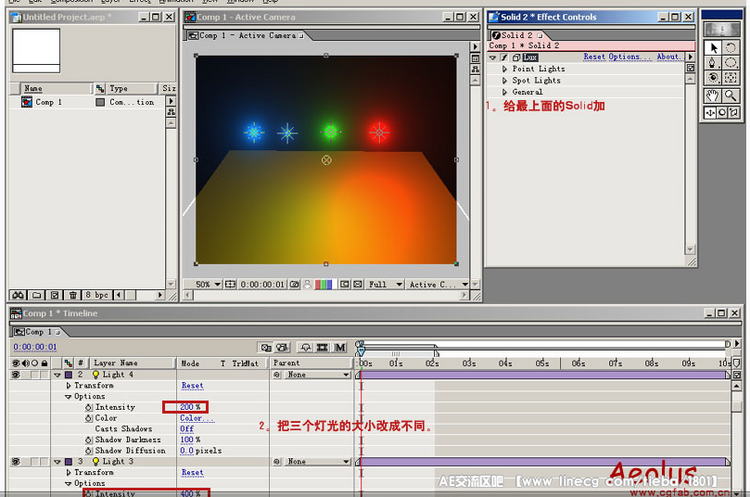Hide the Light 4 layer eye toggle
Image resolution: width=750 pixels, height=497 pixels.
tap(16, 375)
